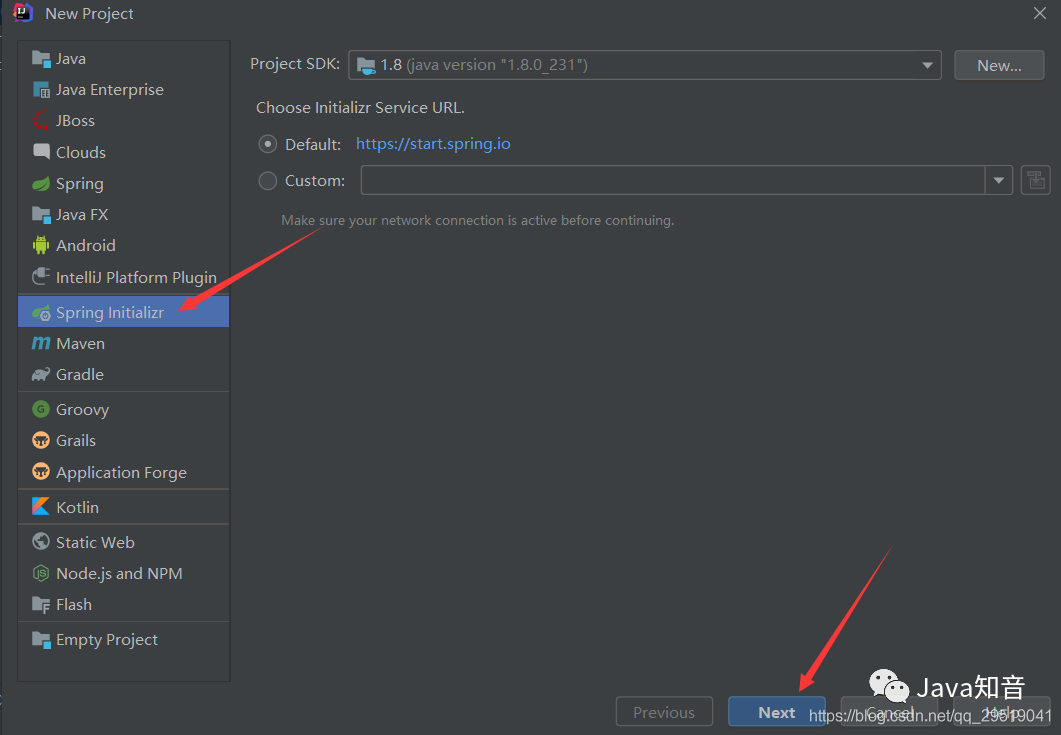Screen dimensions: 1061x735
Task: Choose the Java project type
Action: click(x=124, y=59)
